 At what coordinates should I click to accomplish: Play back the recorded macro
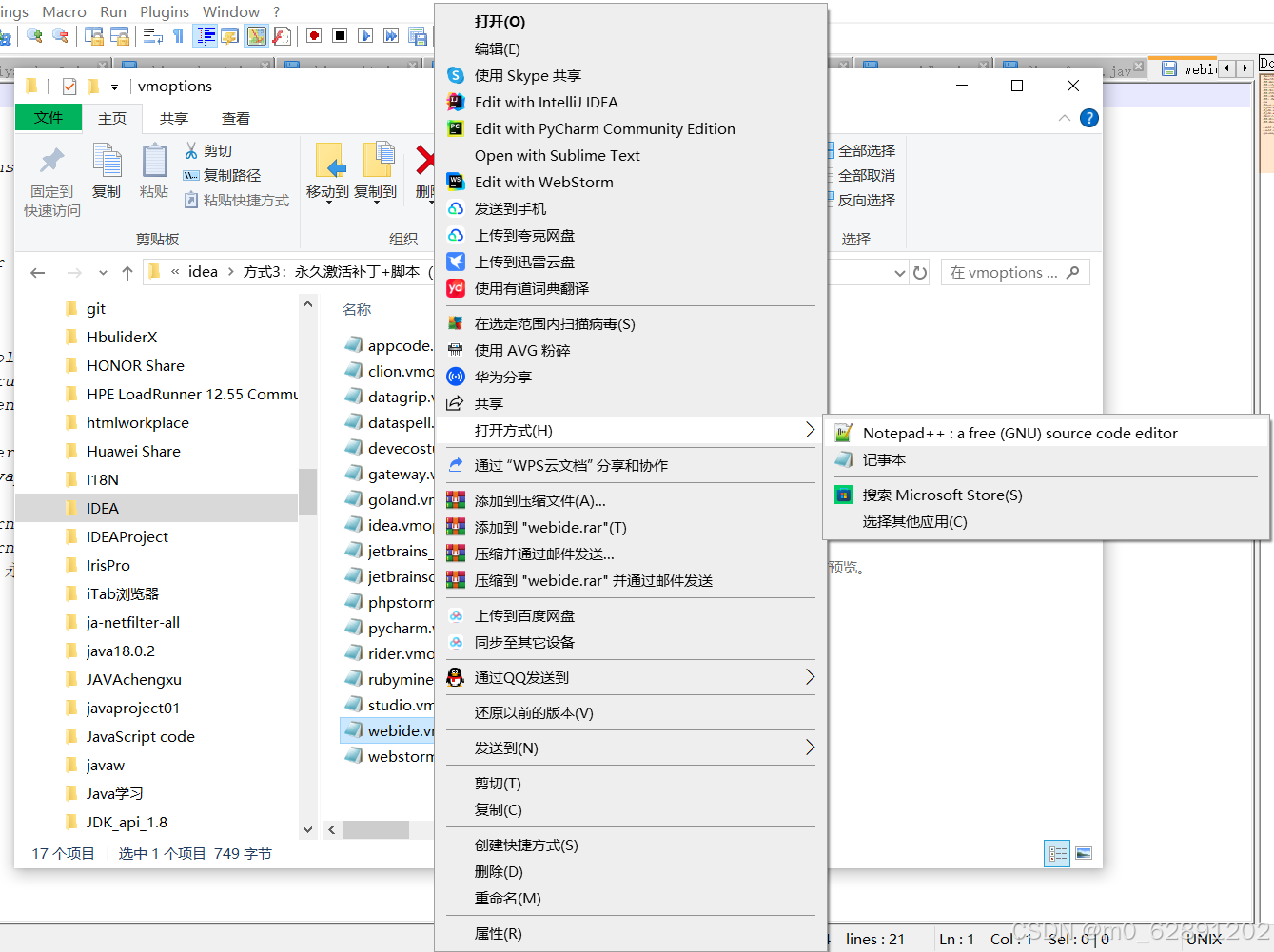[x=365, y=35]
